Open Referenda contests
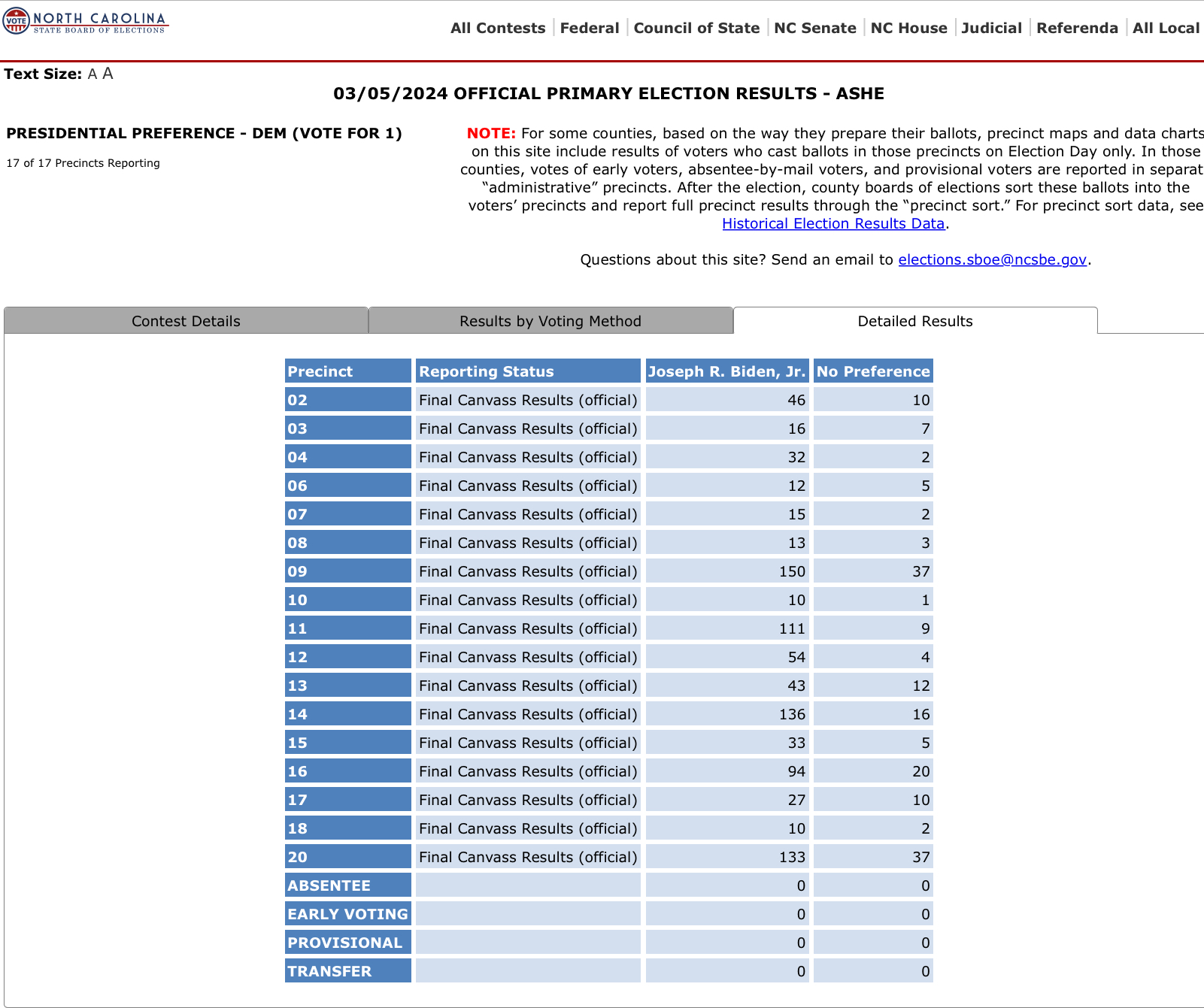This screenshot has height=1008, width=1204. click(1077, 28)
